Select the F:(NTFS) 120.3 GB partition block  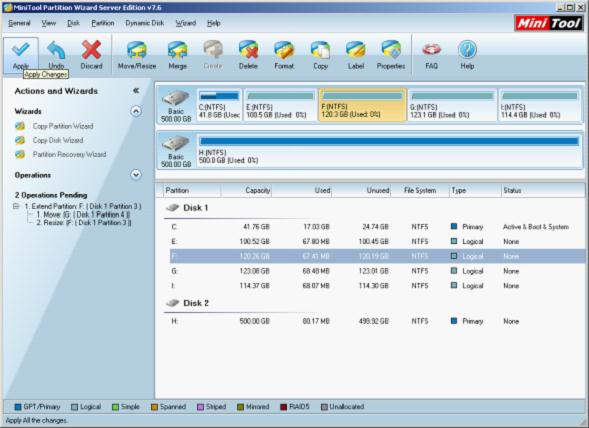point(362,105)
